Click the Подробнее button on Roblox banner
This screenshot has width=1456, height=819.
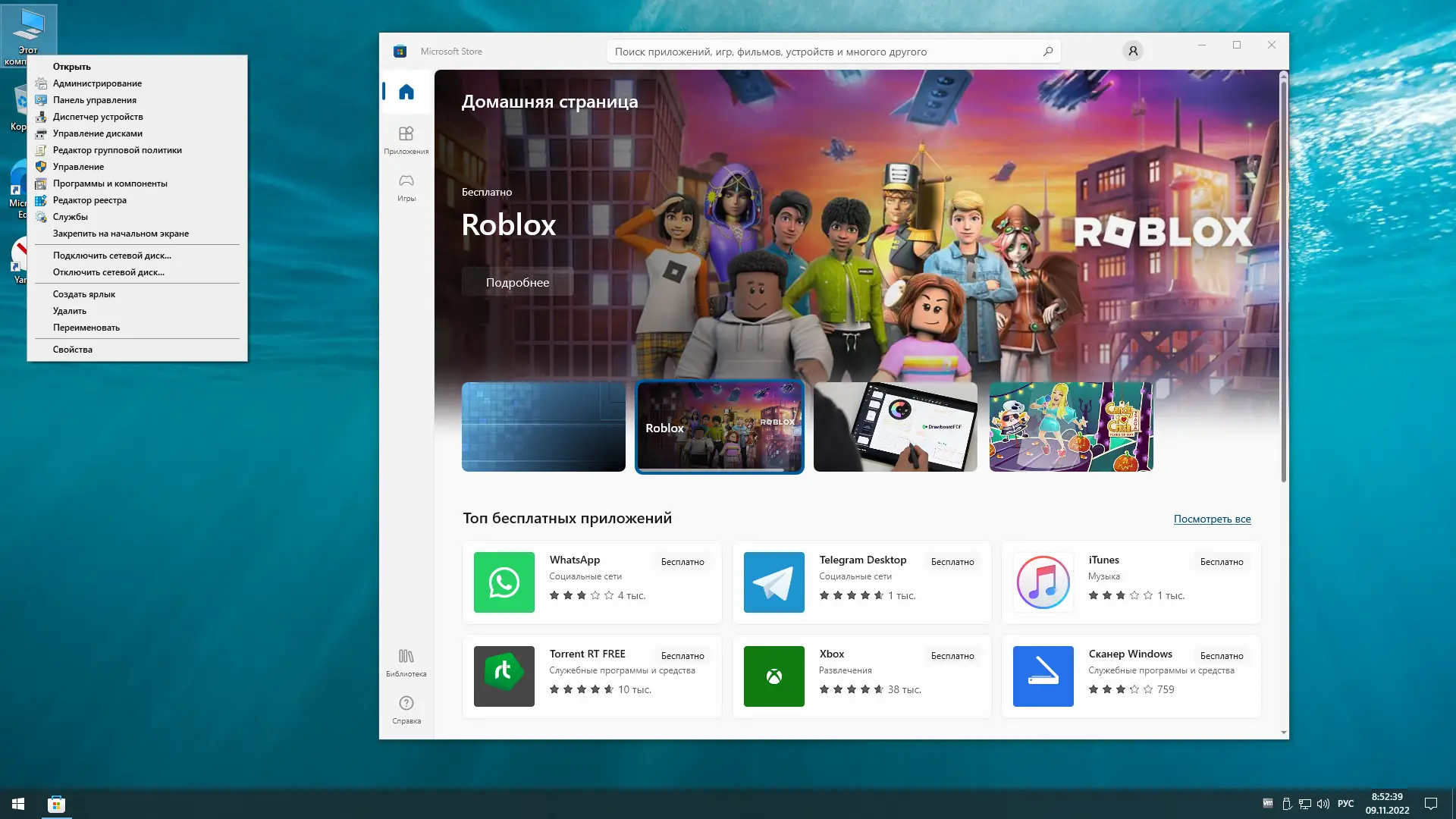[517, 282]
